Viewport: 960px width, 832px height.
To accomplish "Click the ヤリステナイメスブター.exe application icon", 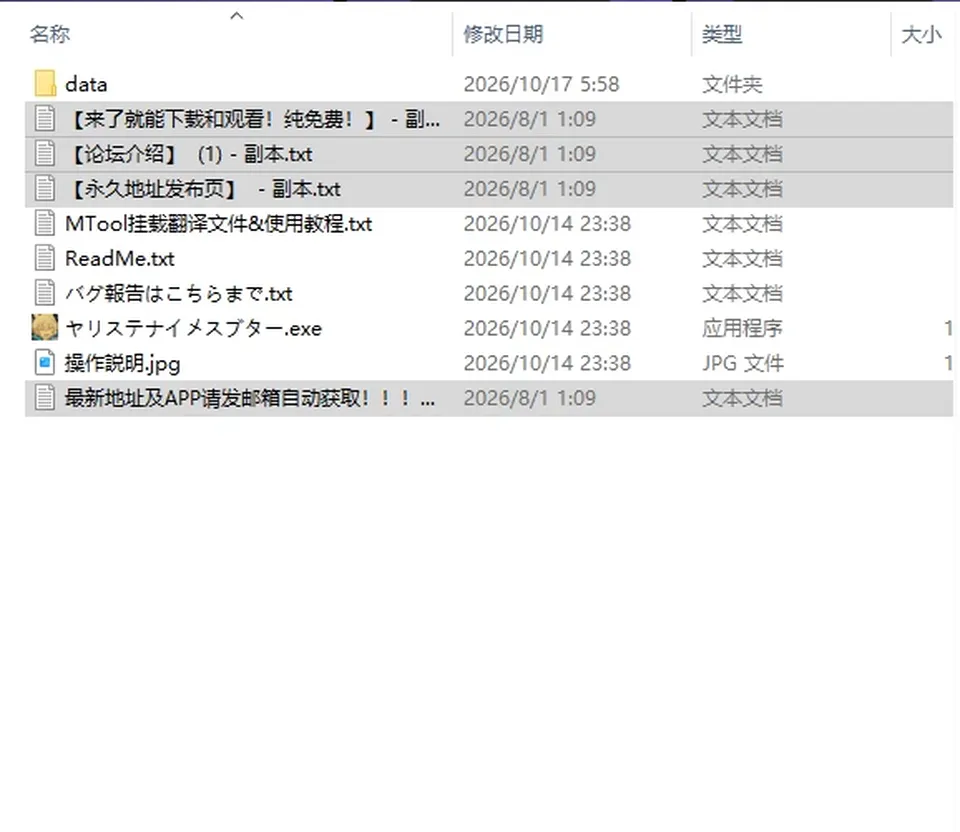I will 45,328.
